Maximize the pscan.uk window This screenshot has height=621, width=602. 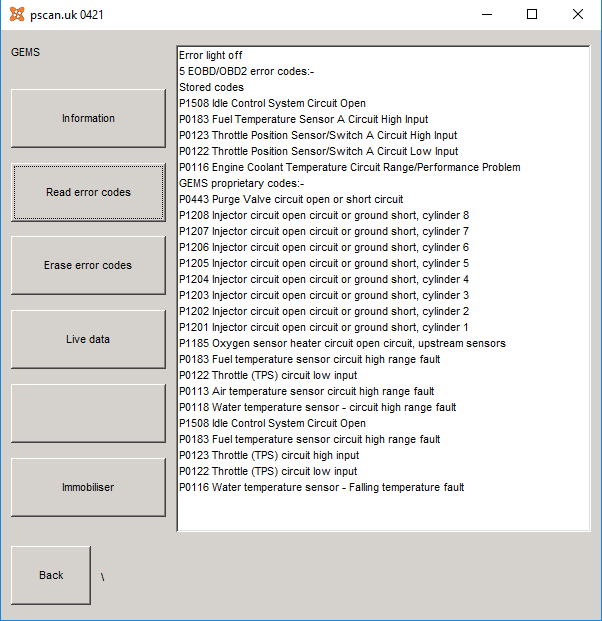point(532,15)
